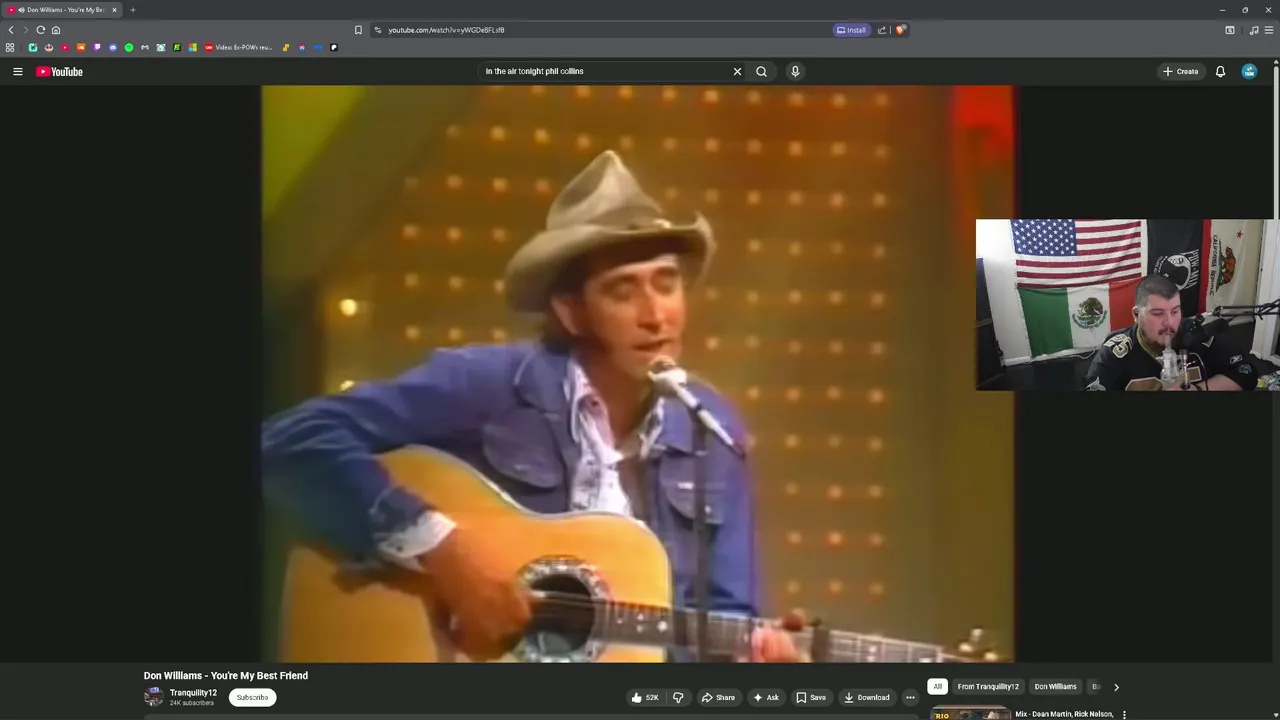Image resolution: width=1280 pixels, height=720 pixels.
Task: Open the Spotify bookmark icon
Action: (x=129, y=47)
